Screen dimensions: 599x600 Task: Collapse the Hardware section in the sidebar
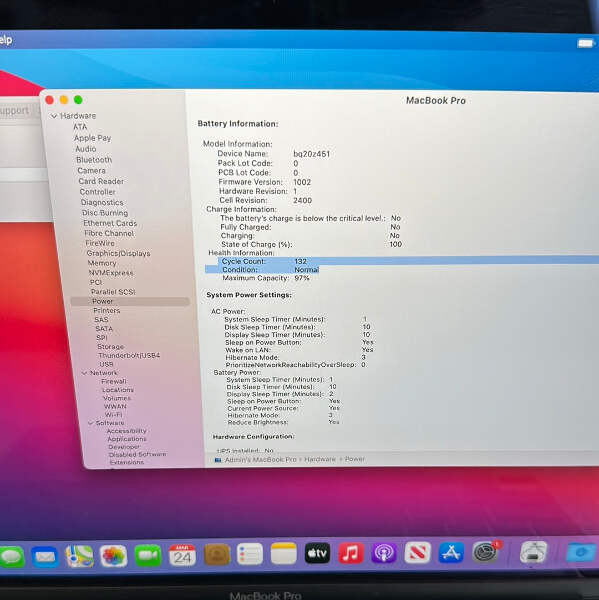tap(54, 116)
